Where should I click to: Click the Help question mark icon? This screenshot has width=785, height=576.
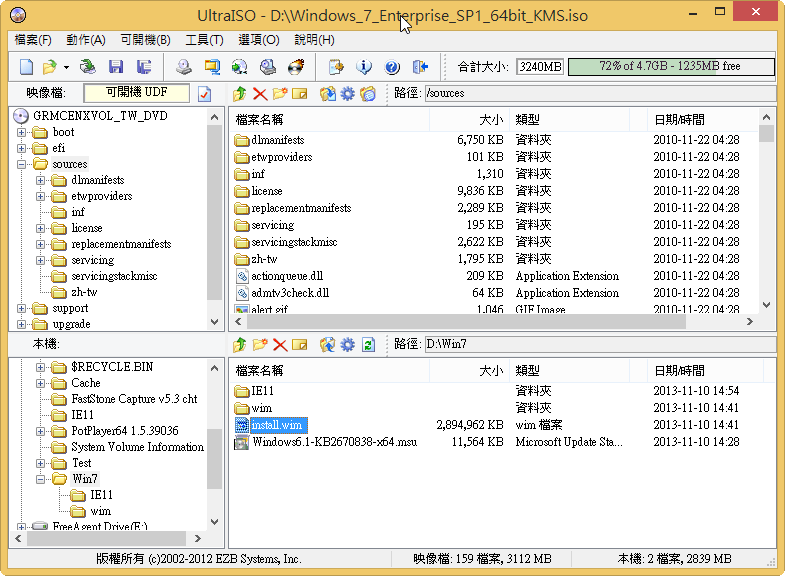(392, 67)
